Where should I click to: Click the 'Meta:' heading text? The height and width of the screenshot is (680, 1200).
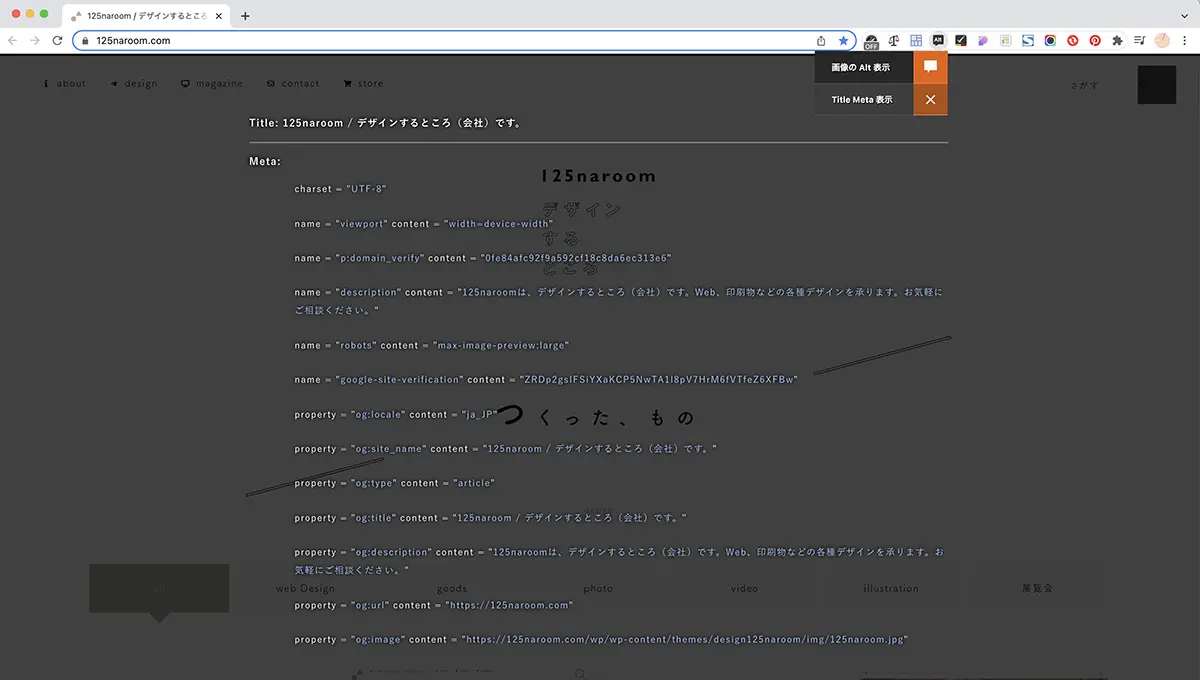click(265, 161)
